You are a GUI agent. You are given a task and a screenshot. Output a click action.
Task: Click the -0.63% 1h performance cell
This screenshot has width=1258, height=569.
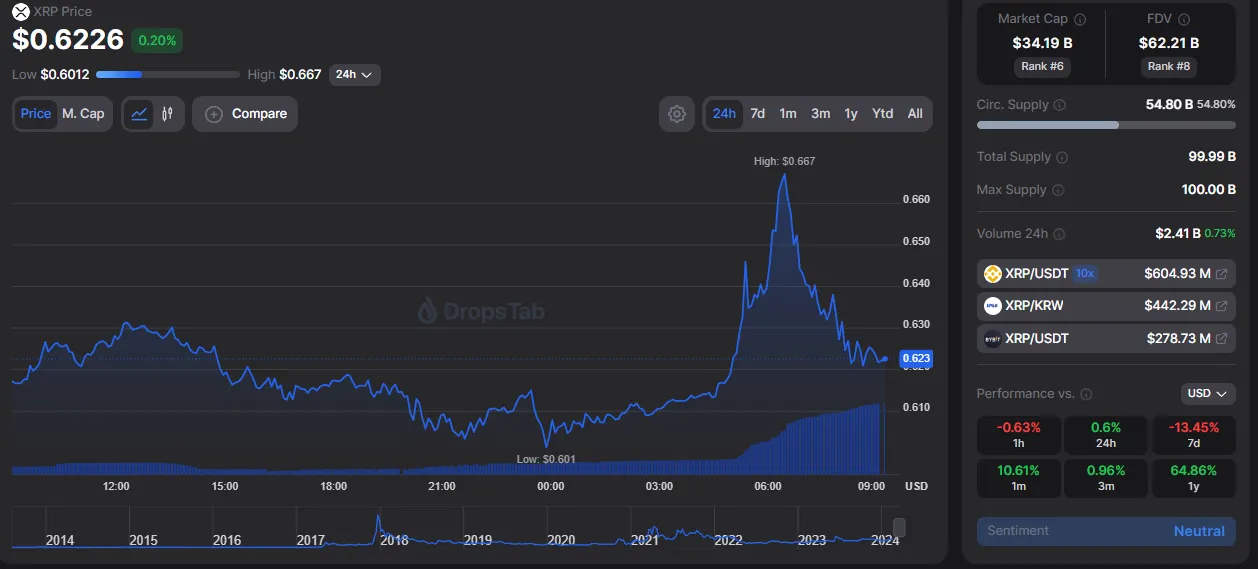click(x=1018, y=435)
